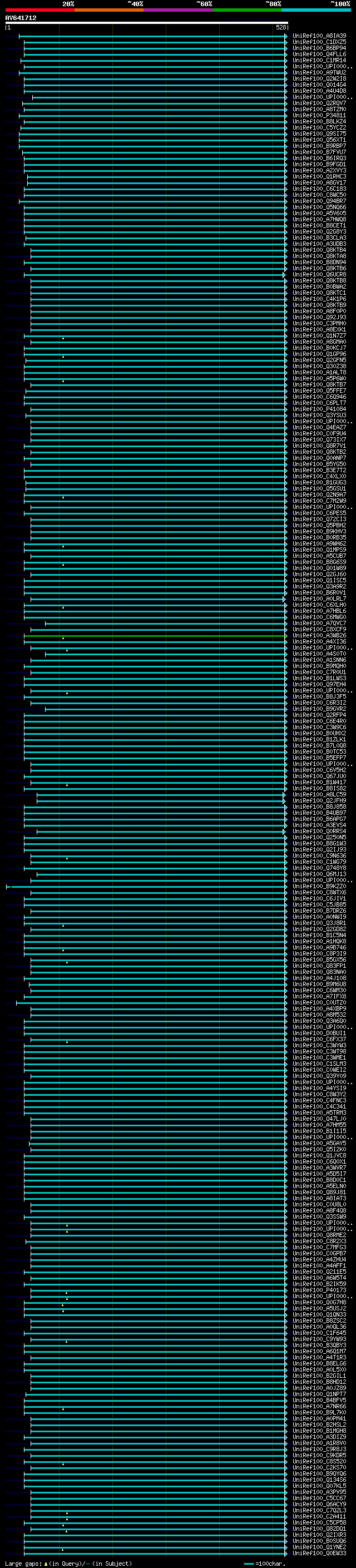Click the query name AV641712
The image size is (356, 1568).
[21, 18]
